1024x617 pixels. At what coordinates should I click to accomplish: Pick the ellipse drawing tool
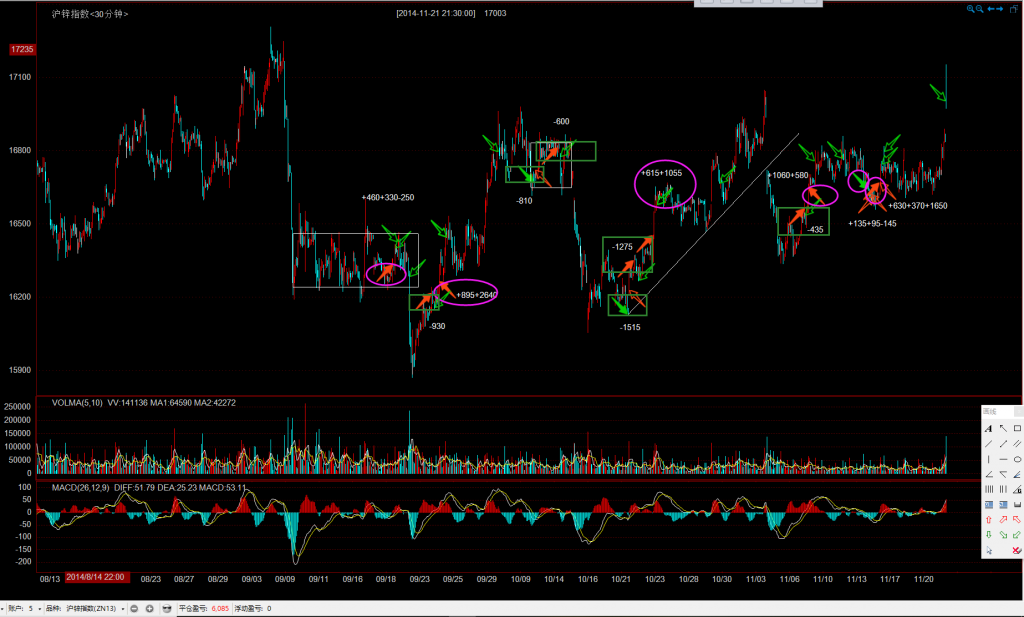pyautogui.click(x=1017, y=459)
